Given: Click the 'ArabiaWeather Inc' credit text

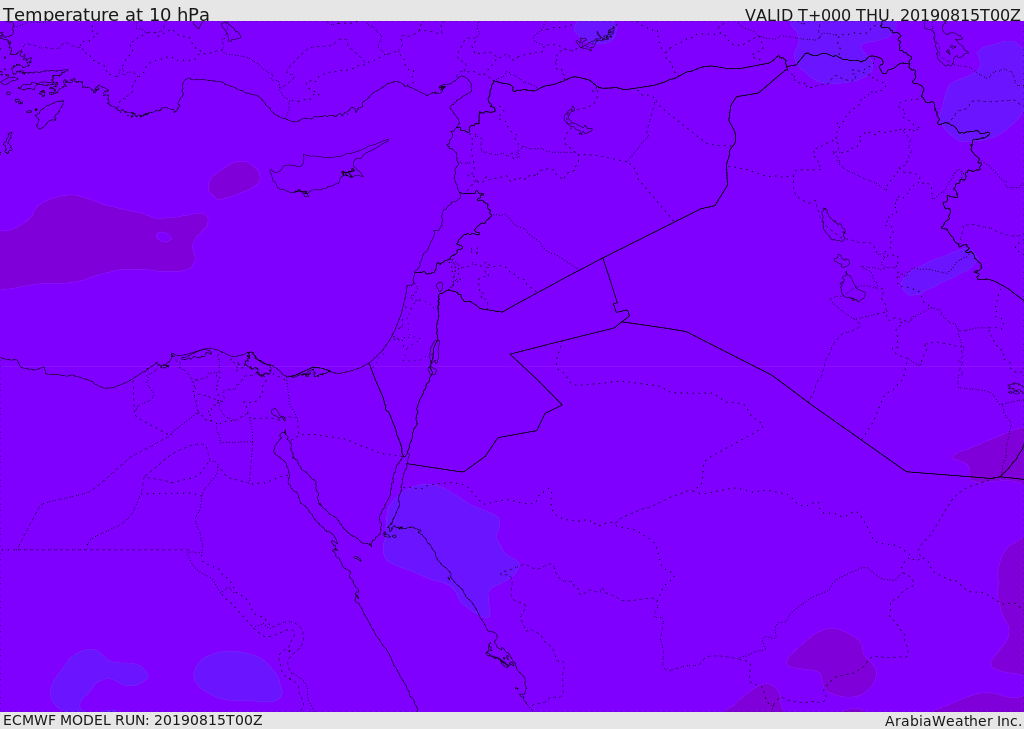Looking at the screenshot, I should (x=952, y=721).
